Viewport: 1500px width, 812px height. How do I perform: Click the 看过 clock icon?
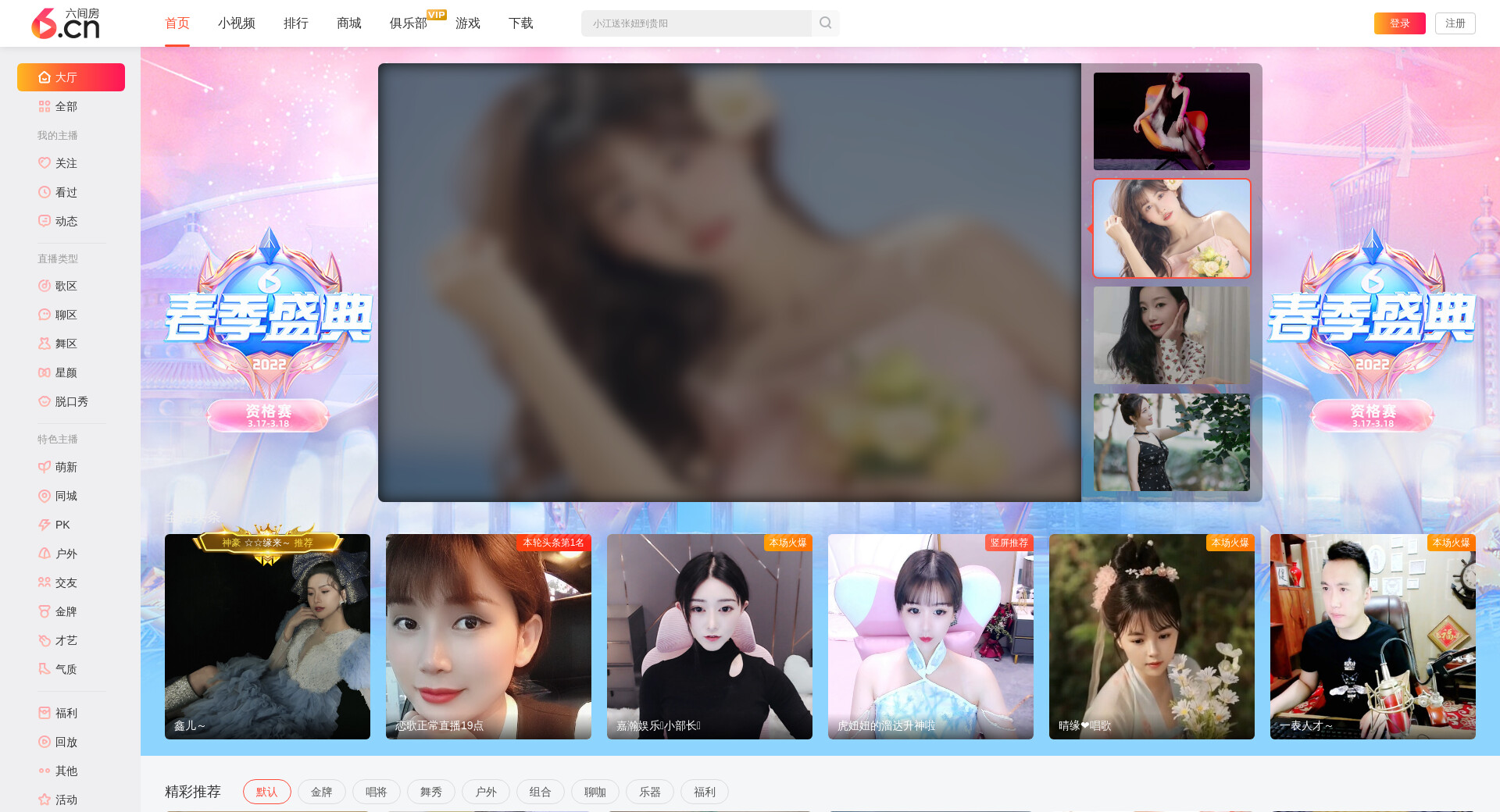click(45, 192)
